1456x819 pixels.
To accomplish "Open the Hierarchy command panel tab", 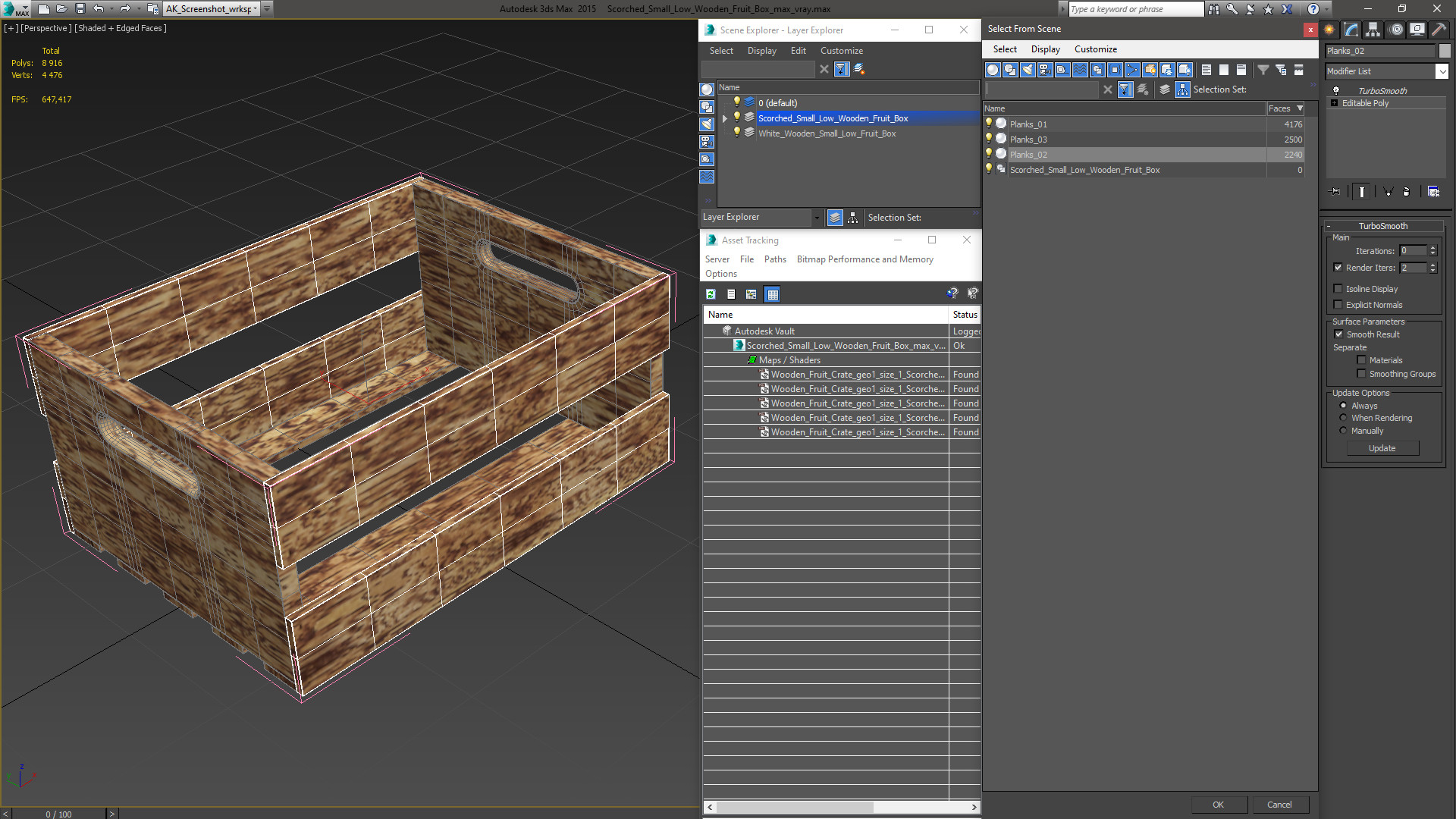I will [x=1373, y=30].
